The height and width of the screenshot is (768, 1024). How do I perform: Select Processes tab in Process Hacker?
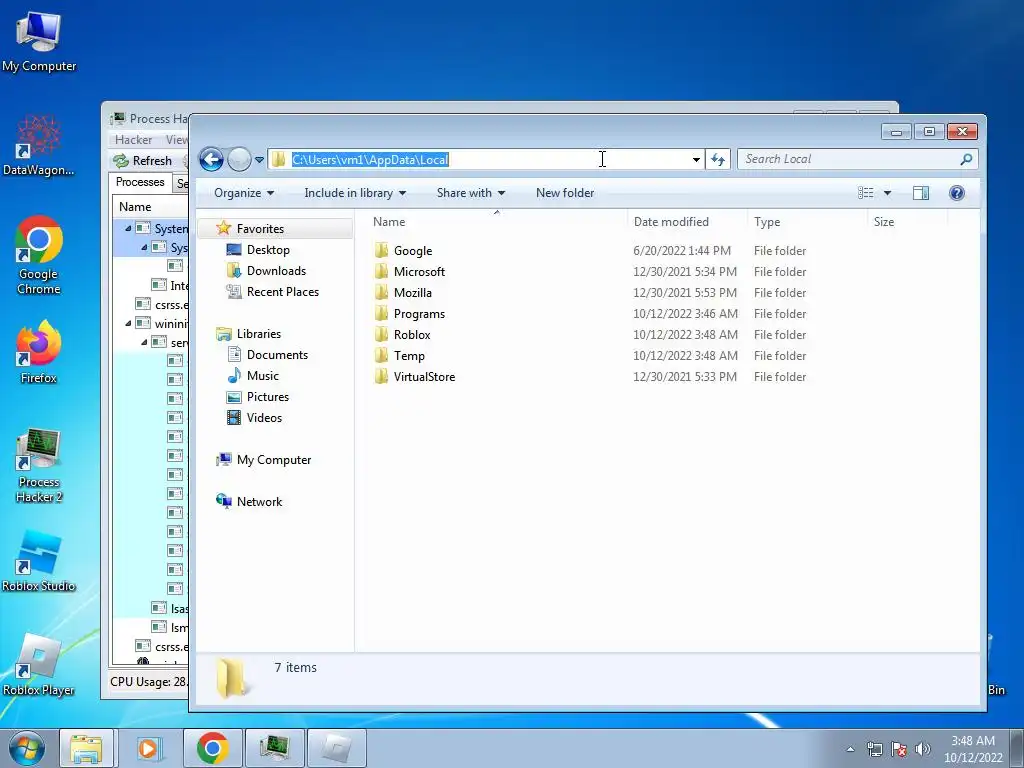coord(140,182)
